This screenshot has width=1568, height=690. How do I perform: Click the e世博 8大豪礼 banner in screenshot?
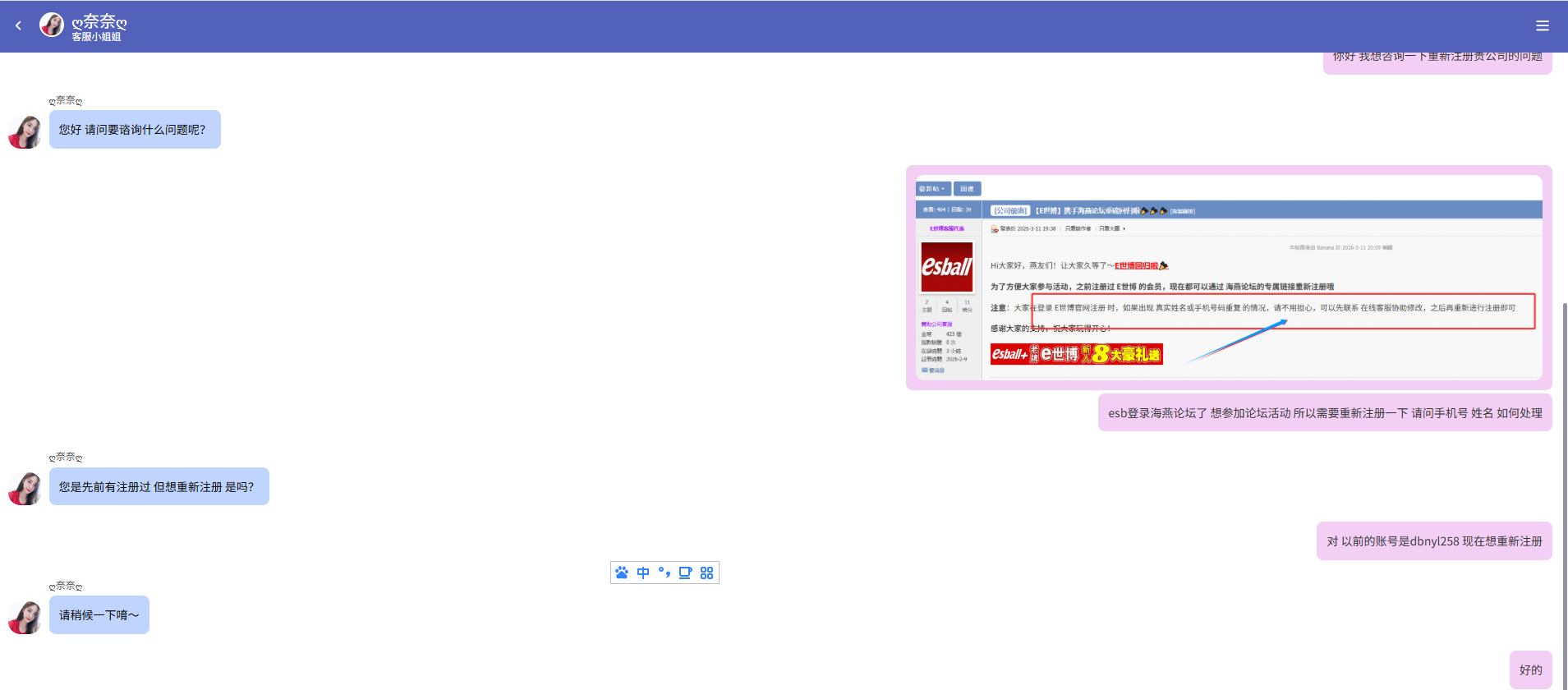coord(1076,354)
